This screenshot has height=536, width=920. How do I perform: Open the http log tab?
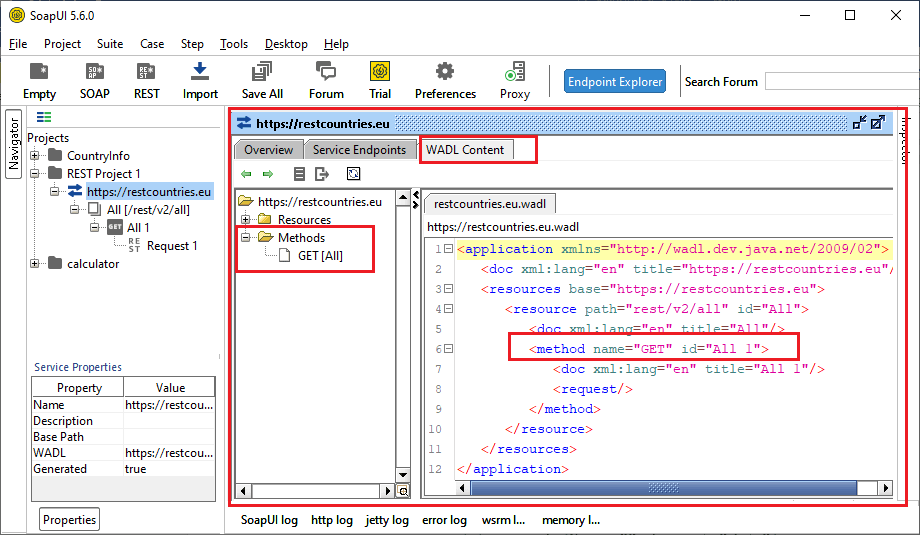click(x=332, y=520)
